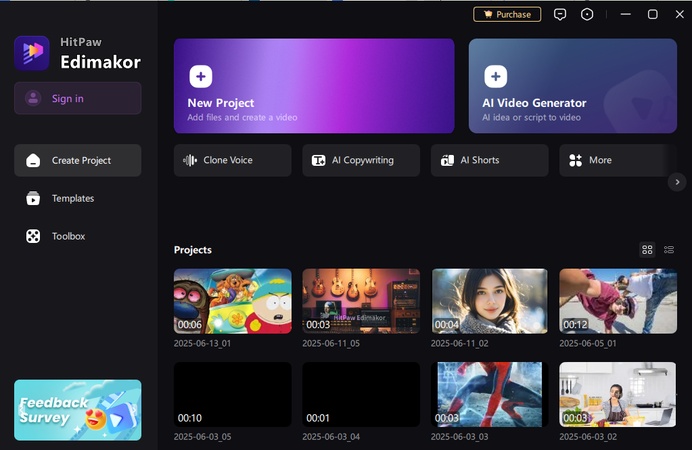This screenshot has width=692, height=450.
Task: Click the HitPaw Edimakor logo icon
Action: point(32,53)
